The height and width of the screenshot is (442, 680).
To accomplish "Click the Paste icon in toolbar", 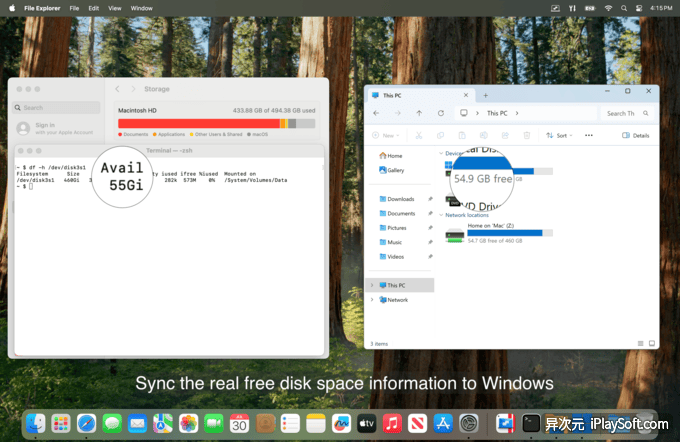I will tap(462, 135).
